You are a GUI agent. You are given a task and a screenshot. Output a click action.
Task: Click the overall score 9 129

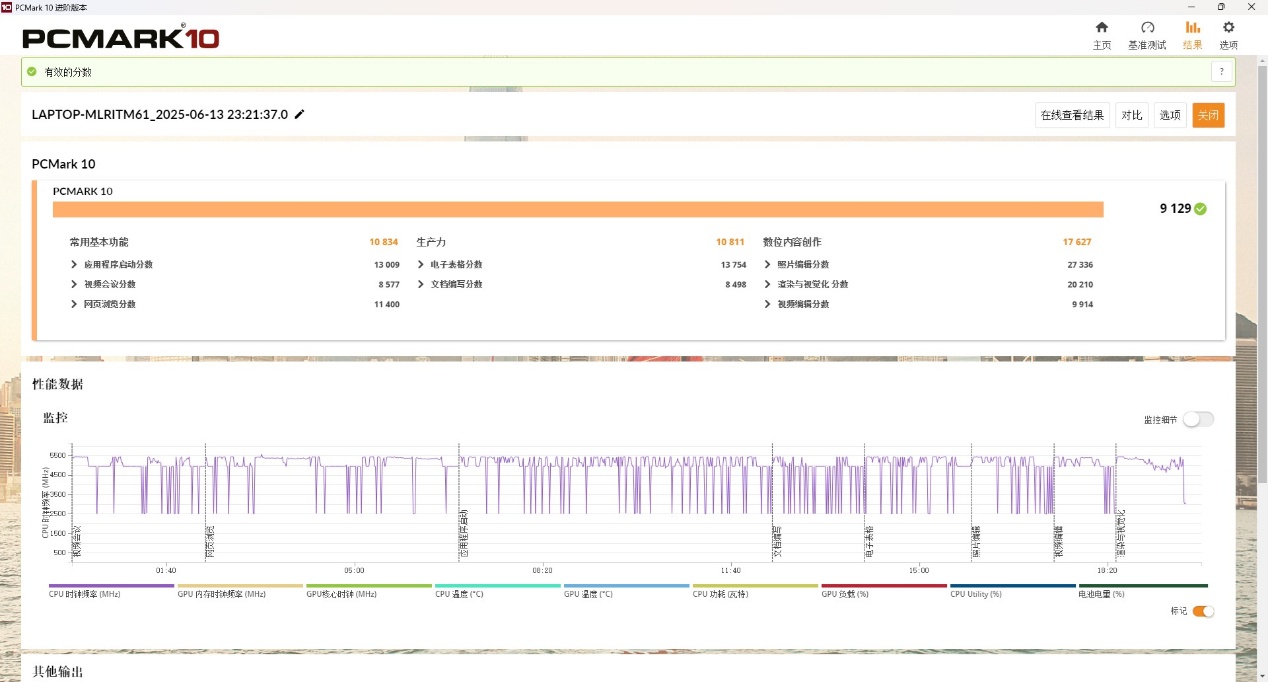pyautogui.click(x=1175, y=209)
